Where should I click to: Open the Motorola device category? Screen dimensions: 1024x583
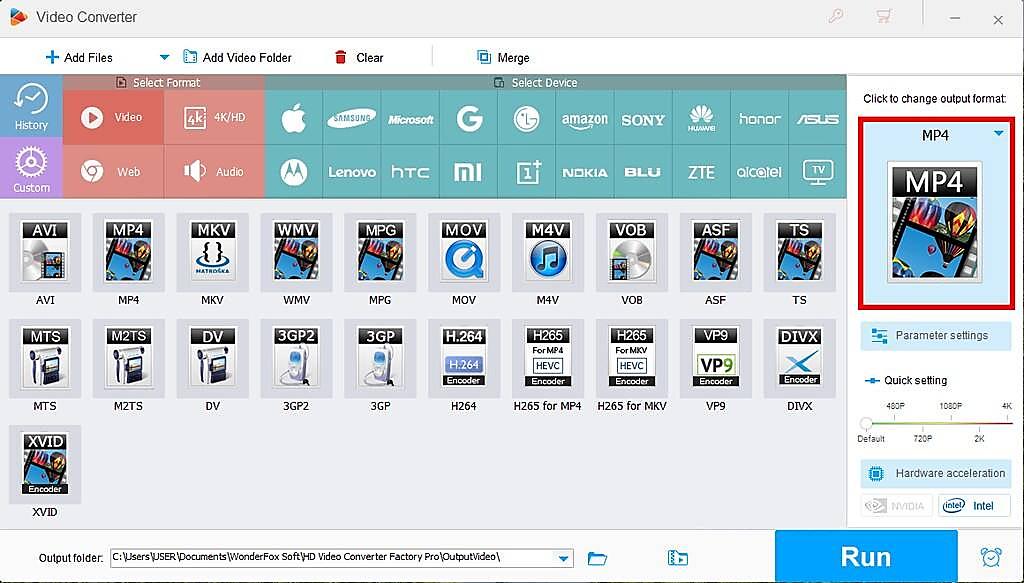294,172
